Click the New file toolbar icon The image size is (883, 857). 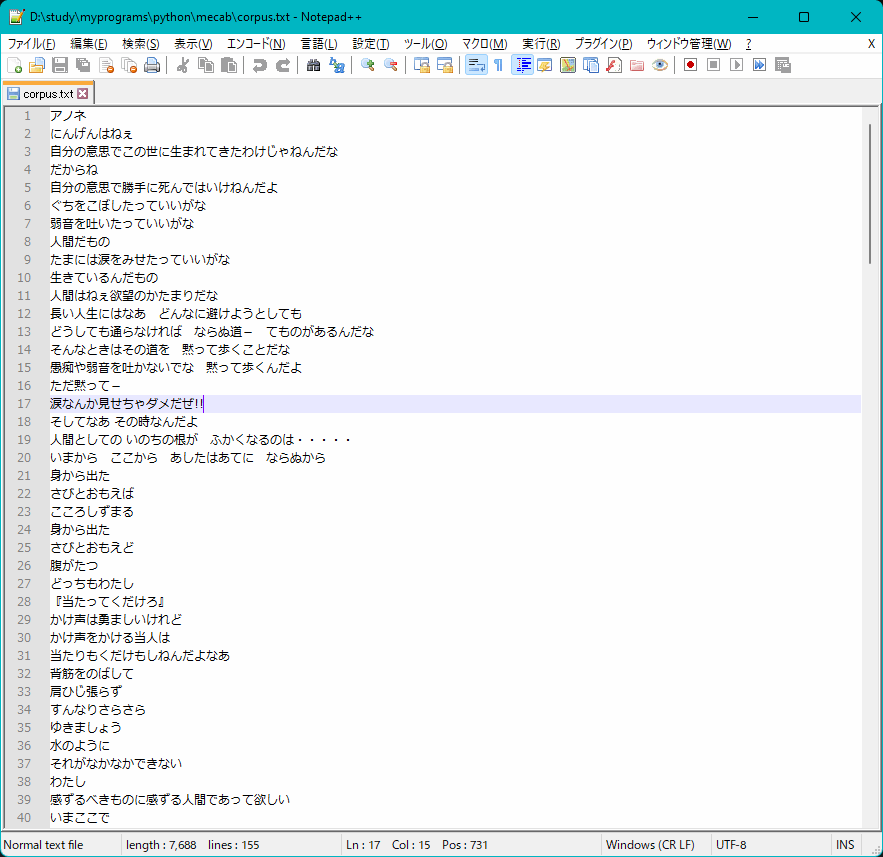pyautogui.click(x=15, y=65)
